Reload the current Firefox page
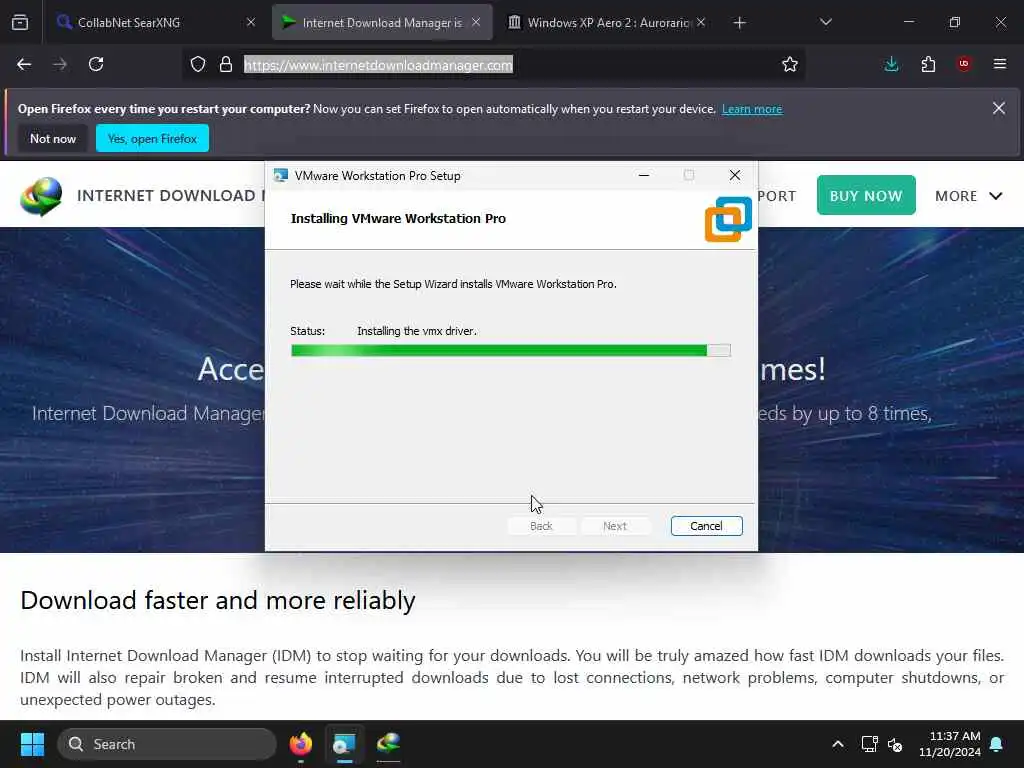This screenshot has height=768, width=1024. [x=96, y=64]
